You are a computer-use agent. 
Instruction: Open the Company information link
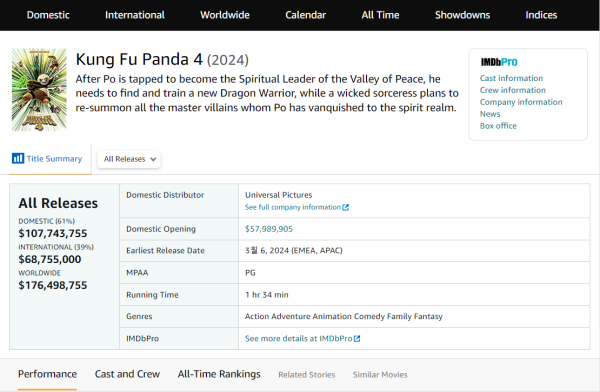coord(521,102)
